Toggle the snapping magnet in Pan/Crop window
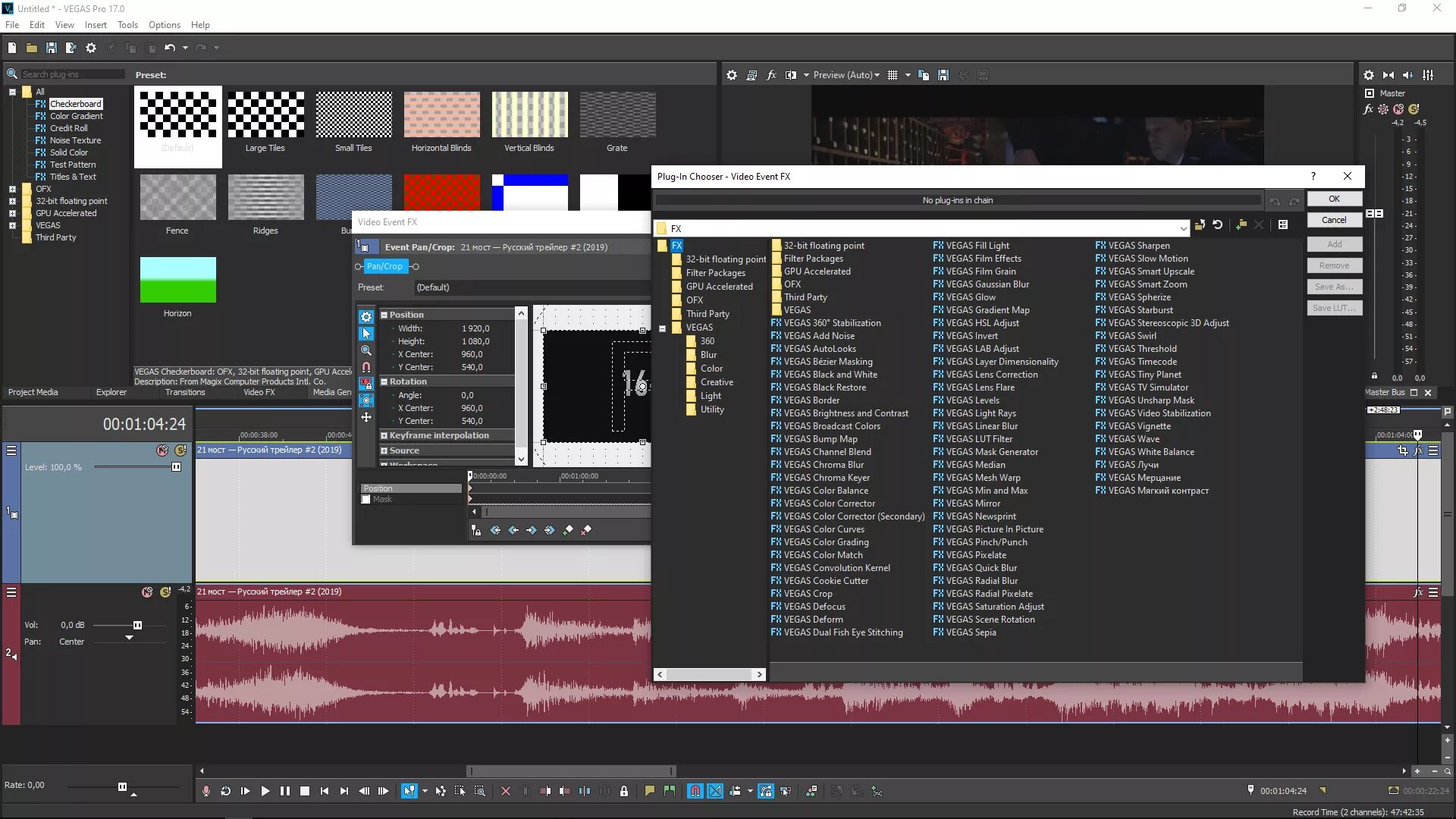 [366, 367]
